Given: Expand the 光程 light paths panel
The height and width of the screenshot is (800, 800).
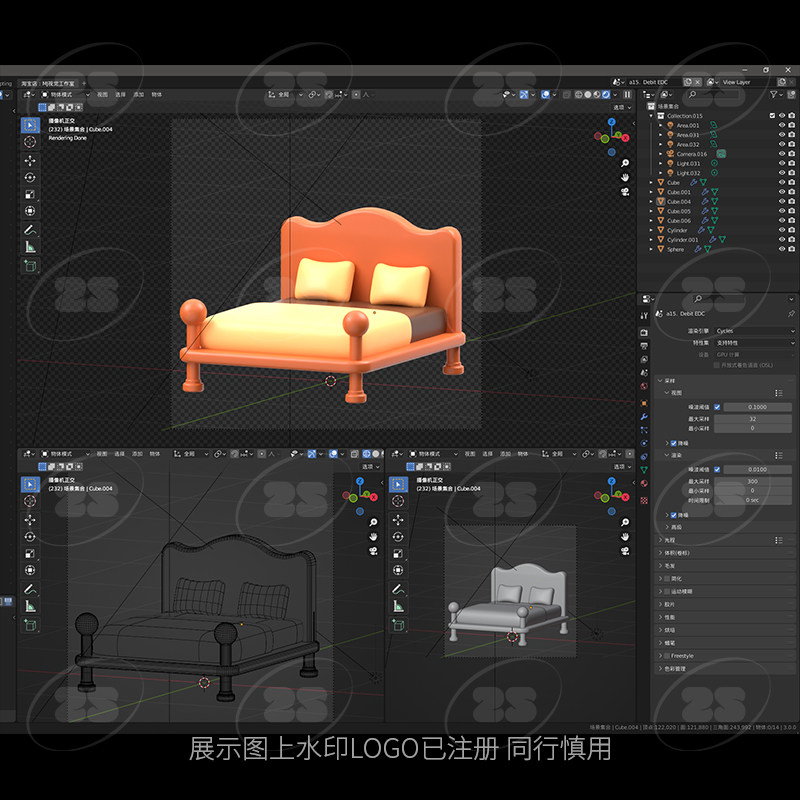Looking at the screenshot, I should point(724,540).
